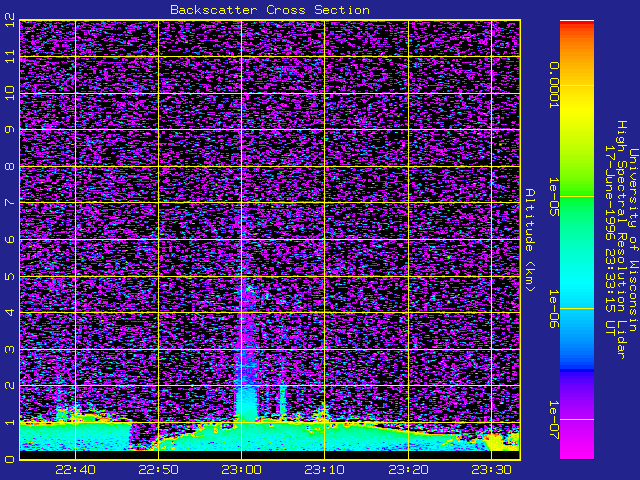Click the 1e-06 color scale label
The width and height of the screenshot is (640, 480).
coord(553,309)
